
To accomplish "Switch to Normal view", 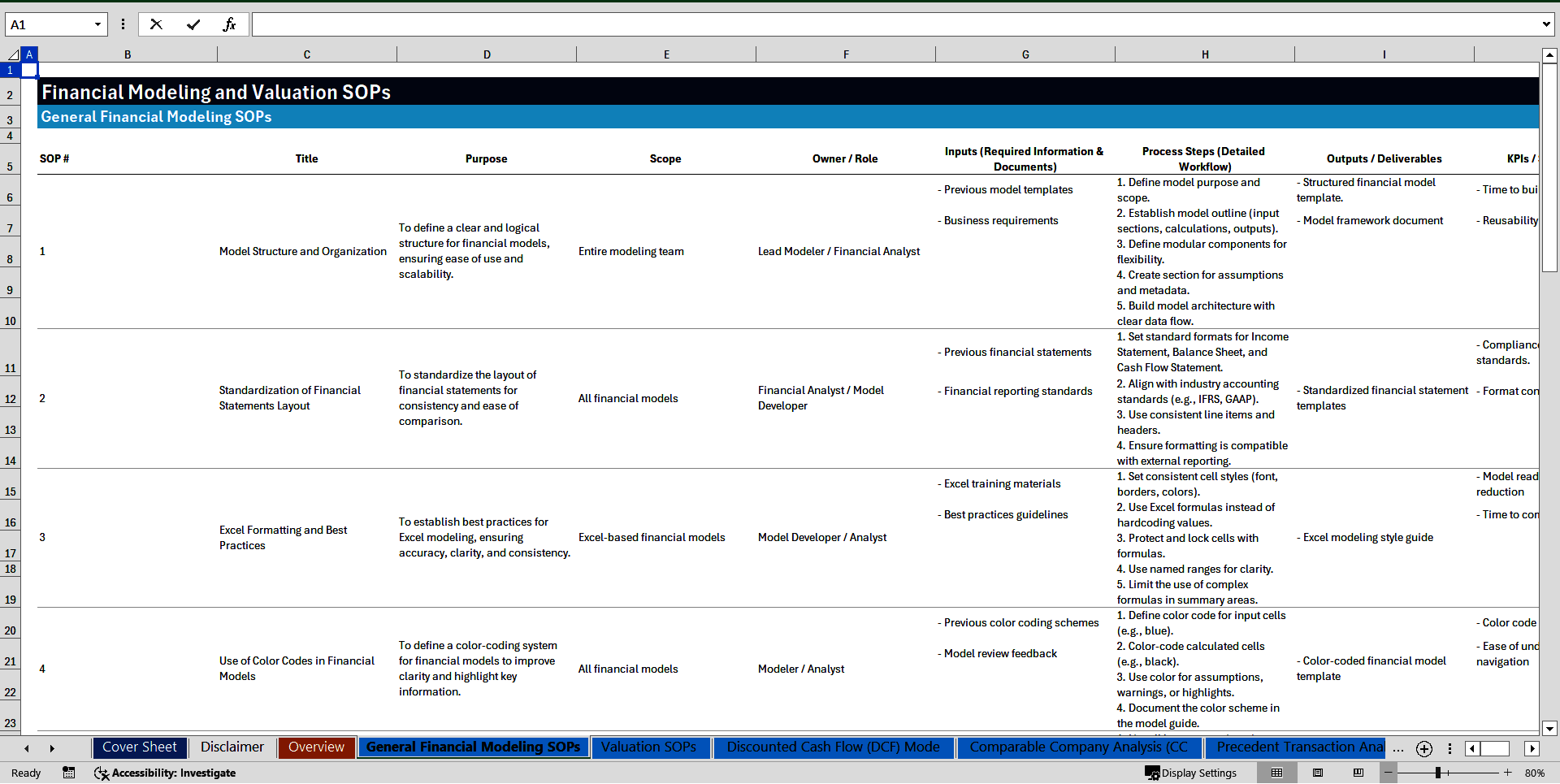I will (x=1276, y=773).
